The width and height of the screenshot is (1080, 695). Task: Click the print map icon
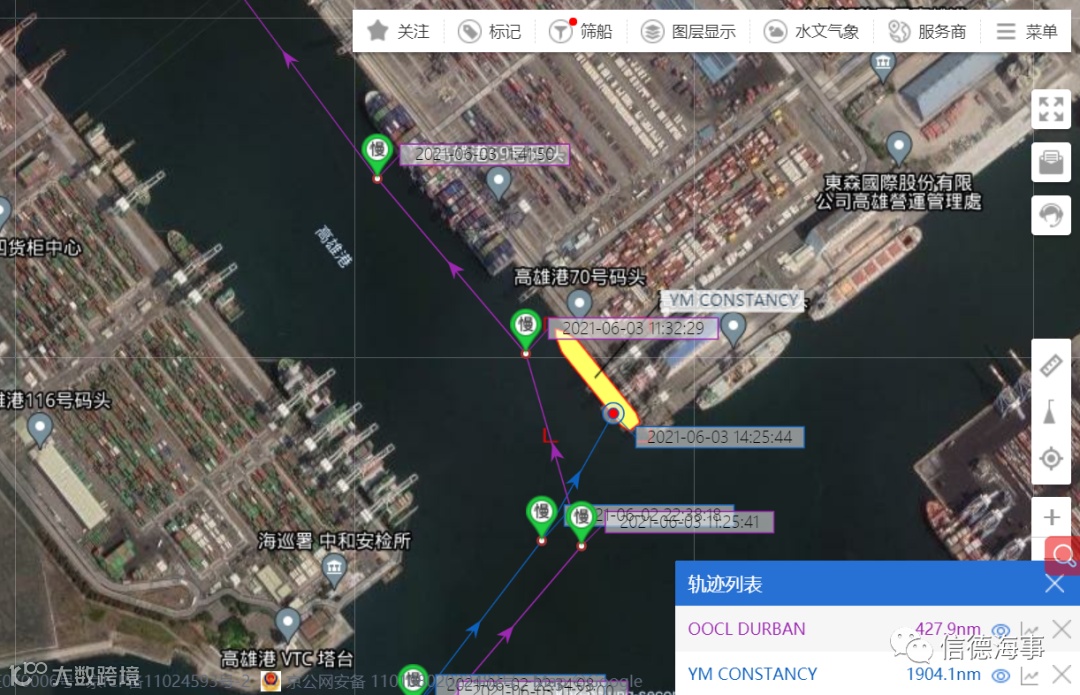tap(1051, 162)
